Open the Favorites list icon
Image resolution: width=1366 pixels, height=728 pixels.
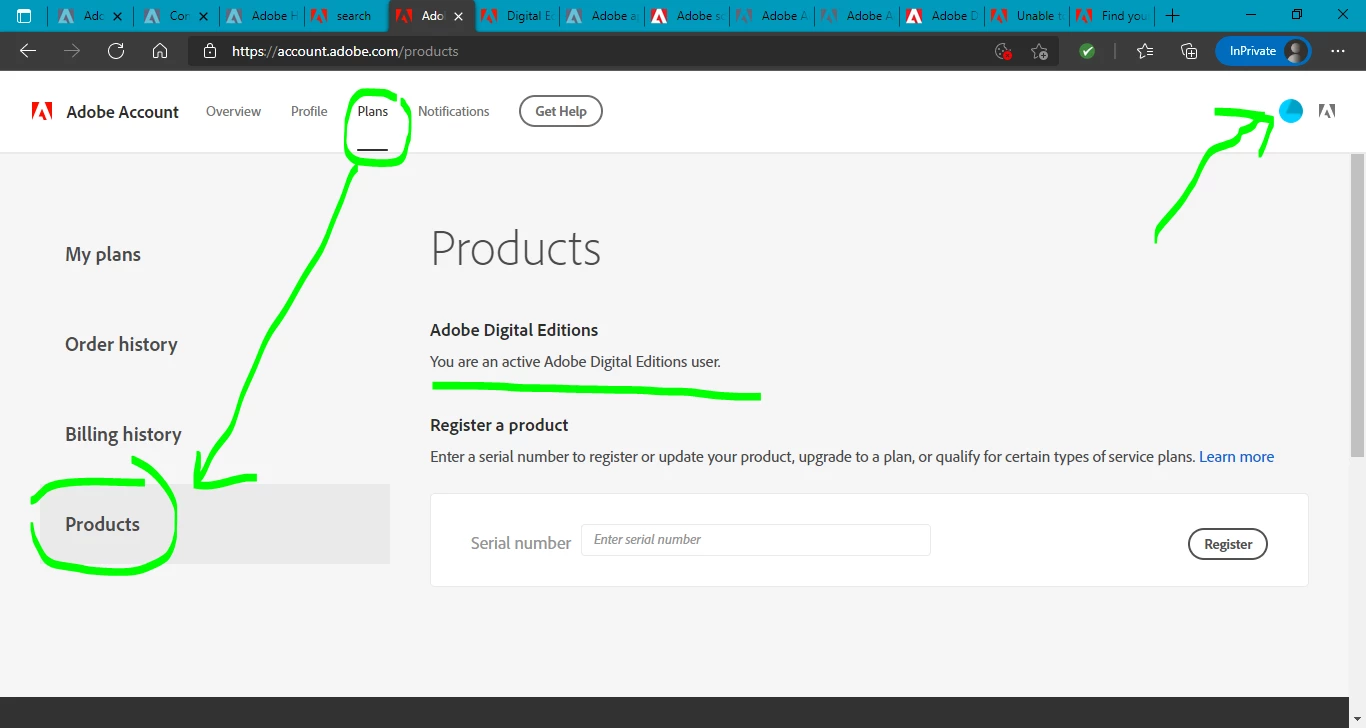pyautogui.click(x=1145, y=51)
